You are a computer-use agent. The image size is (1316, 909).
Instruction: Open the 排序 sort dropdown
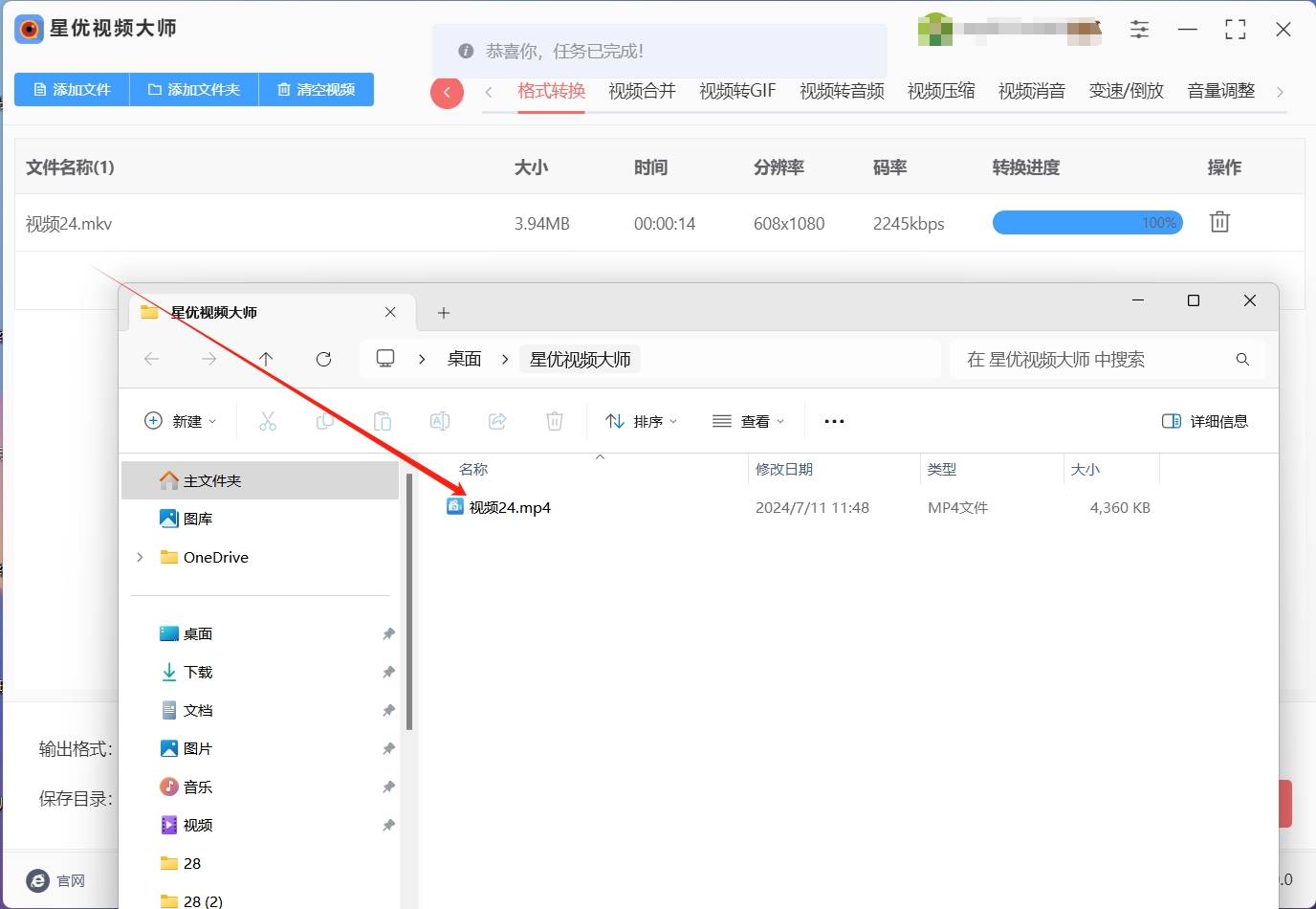[642, 421]
